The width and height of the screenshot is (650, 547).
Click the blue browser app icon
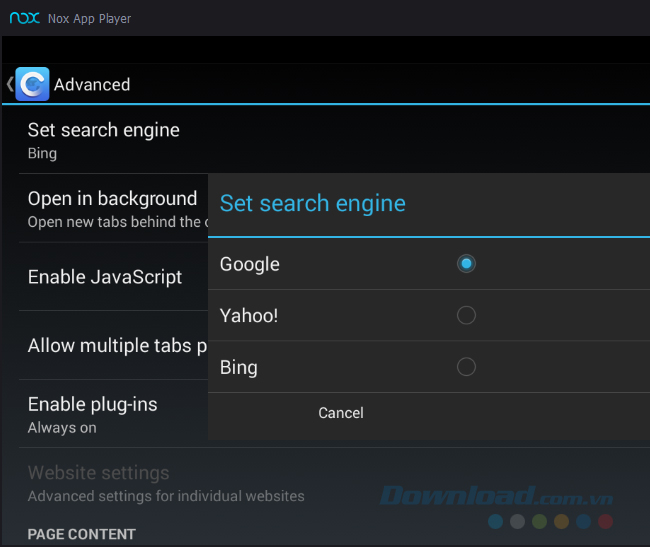tap(33, 85)
